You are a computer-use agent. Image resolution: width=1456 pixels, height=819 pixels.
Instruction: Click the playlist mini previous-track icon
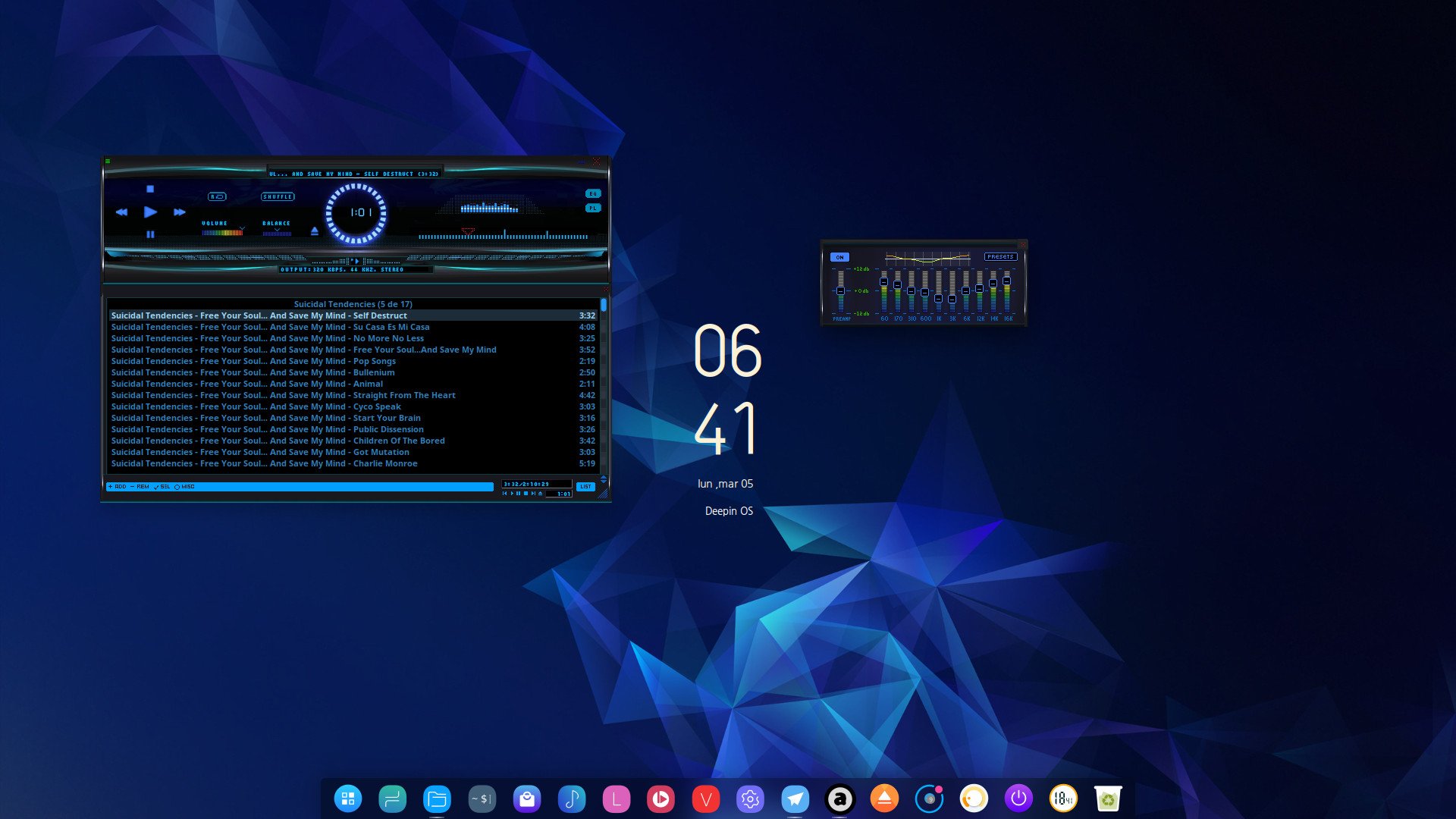point(505,494)
